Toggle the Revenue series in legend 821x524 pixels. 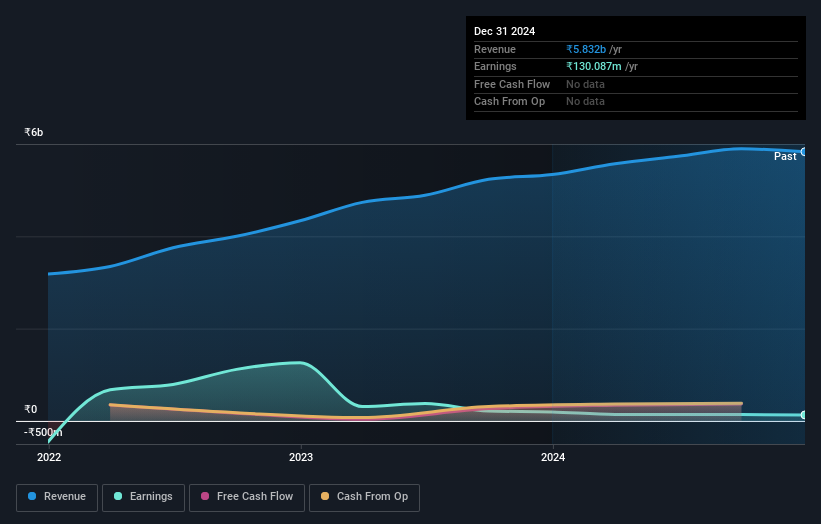57,497
